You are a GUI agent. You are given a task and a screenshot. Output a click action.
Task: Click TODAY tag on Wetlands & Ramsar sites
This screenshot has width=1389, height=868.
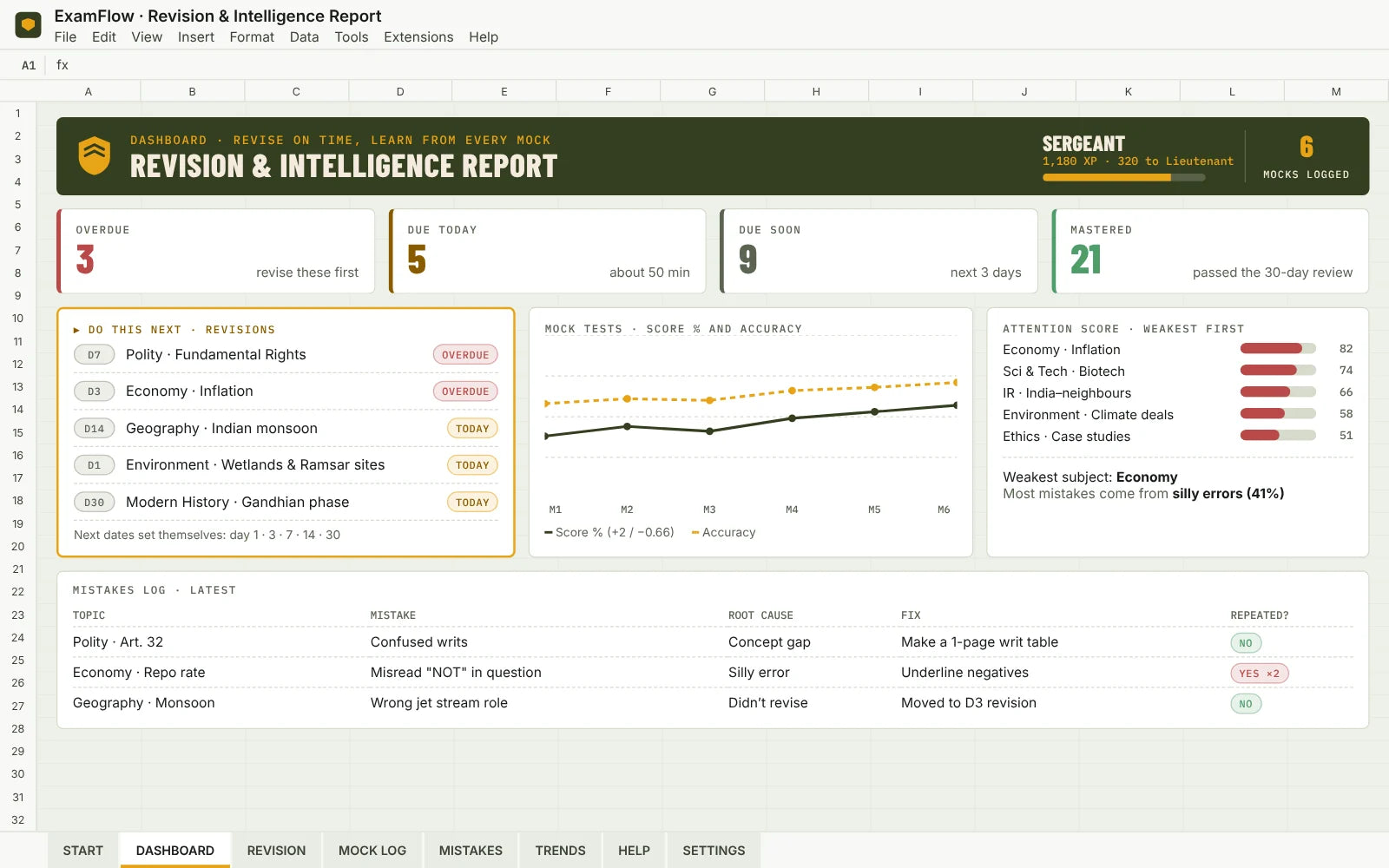(472, 465)
